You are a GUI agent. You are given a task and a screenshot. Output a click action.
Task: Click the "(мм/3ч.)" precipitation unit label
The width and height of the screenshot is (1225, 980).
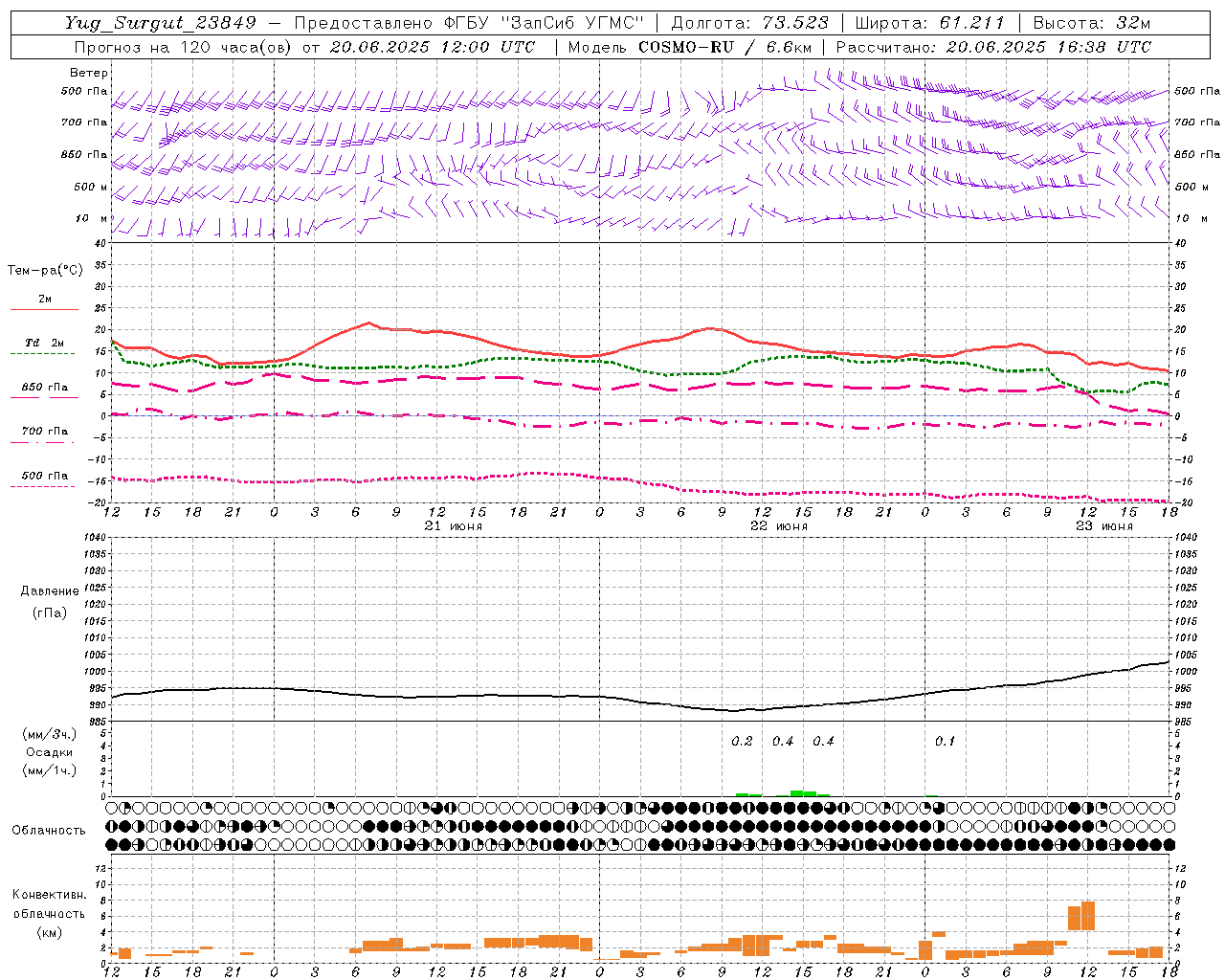(x=49, y=734)
